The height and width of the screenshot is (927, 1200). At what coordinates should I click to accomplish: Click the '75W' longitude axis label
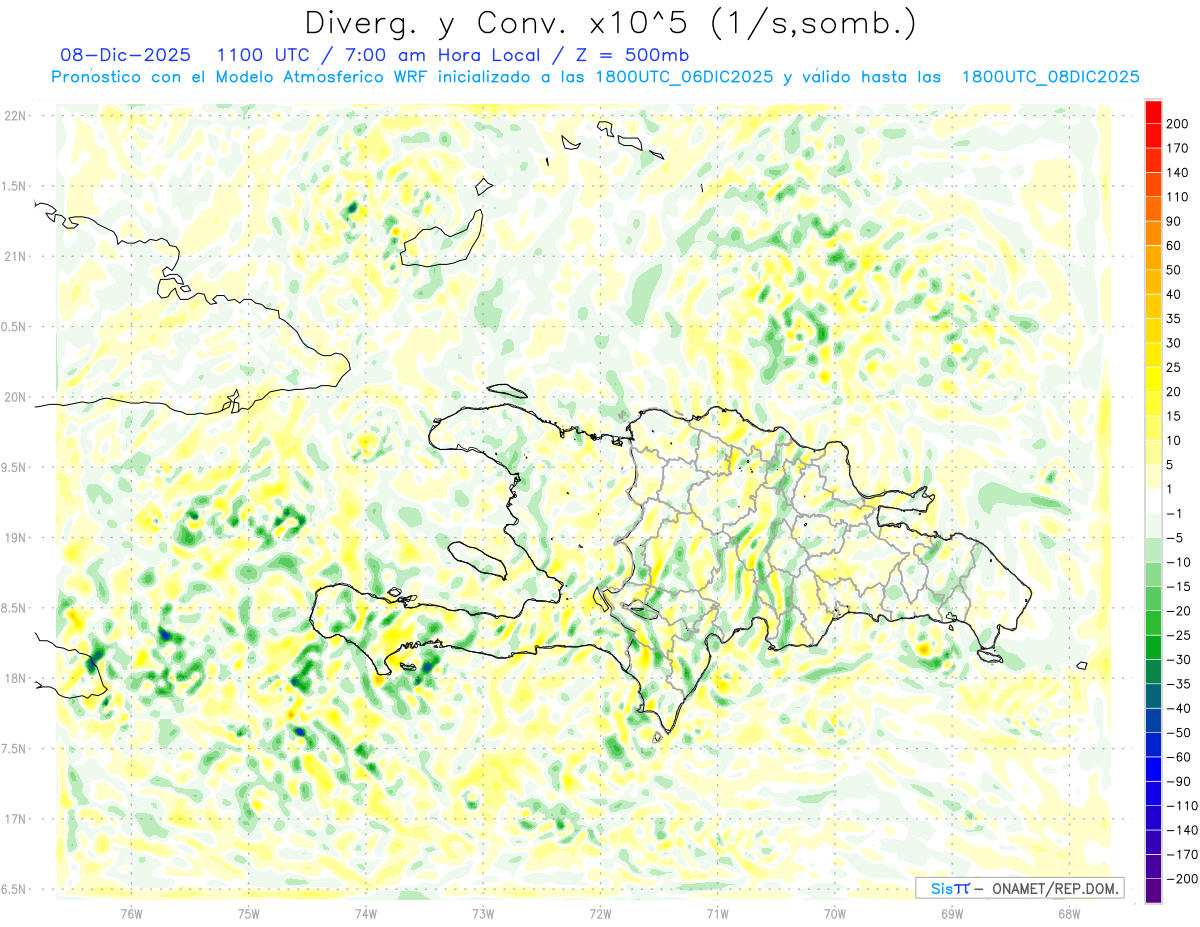pyautogui.click(x=249, y=914)
